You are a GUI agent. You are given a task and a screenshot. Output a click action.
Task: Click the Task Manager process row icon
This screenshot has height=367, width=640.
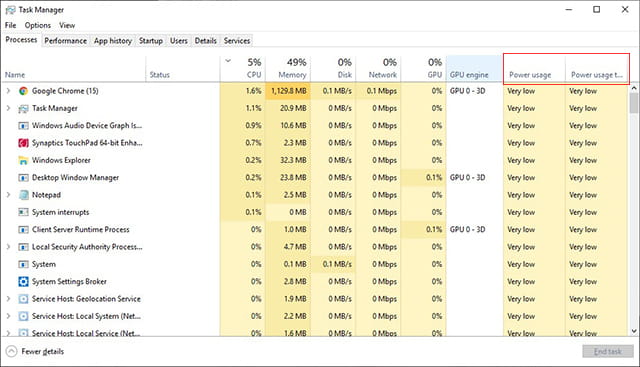[x=23, y=109]
